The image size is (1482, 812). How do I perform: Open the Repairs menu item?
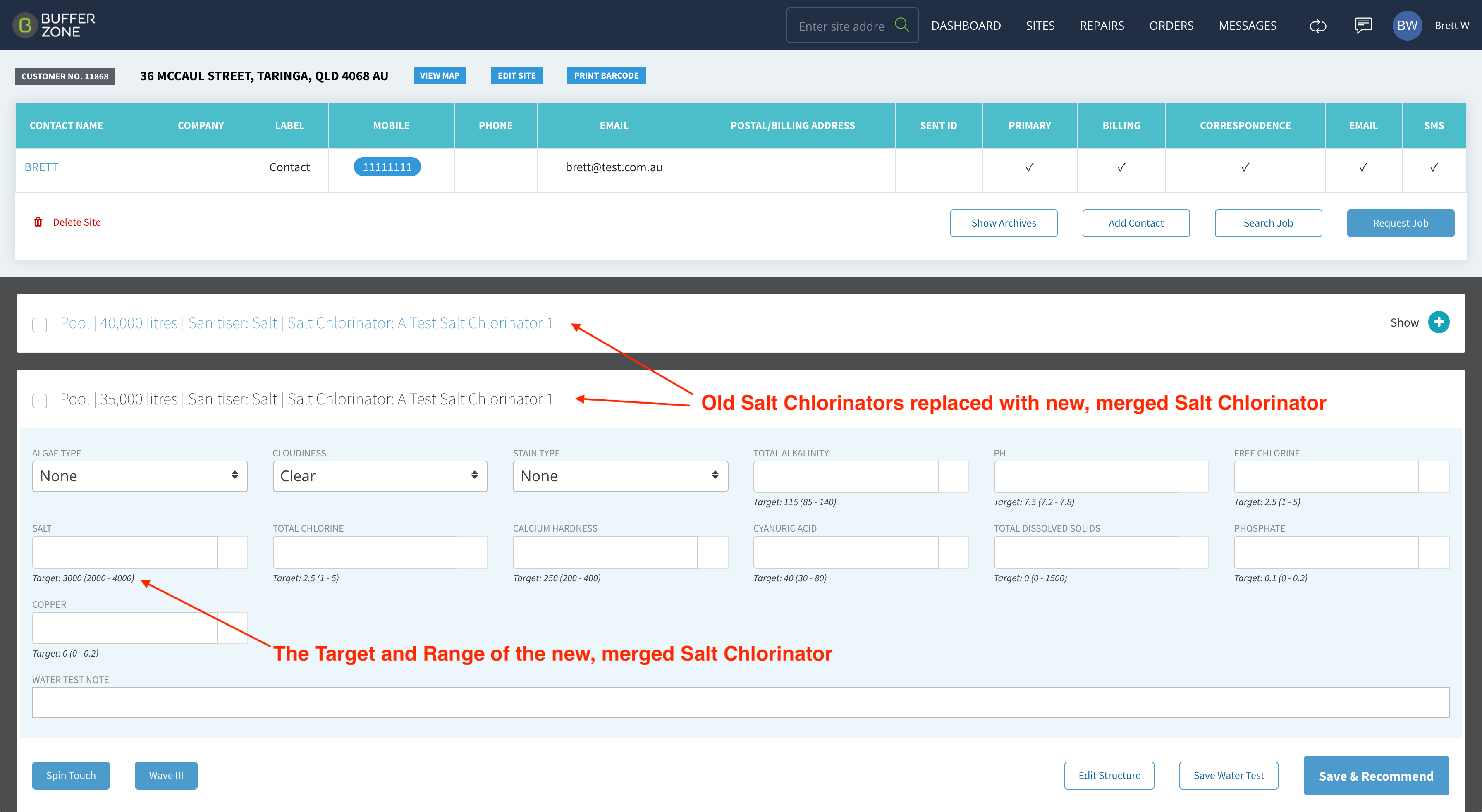coord(1102,25)
